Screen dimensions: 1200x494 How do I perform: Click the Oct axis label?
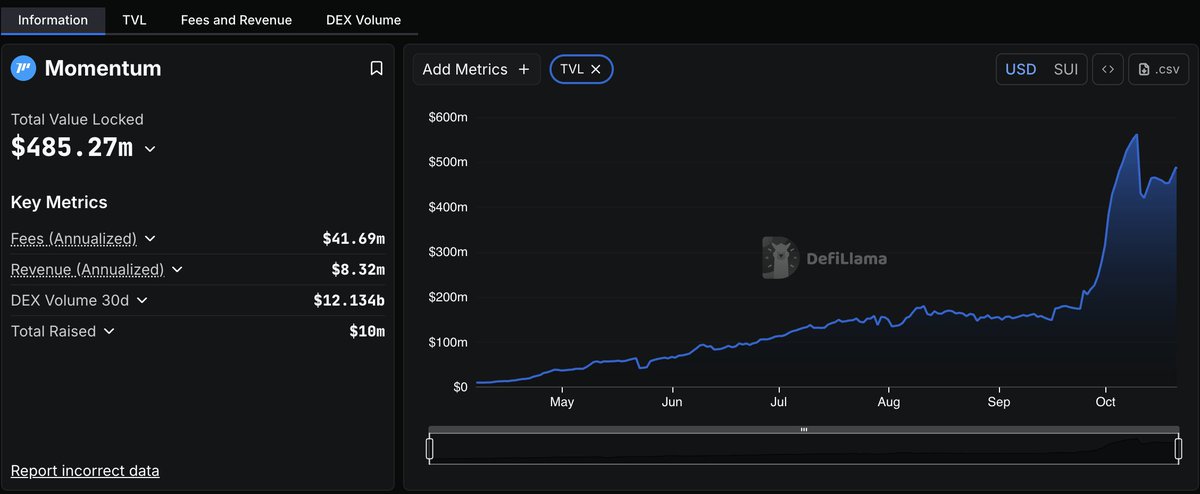(1105, 402)
